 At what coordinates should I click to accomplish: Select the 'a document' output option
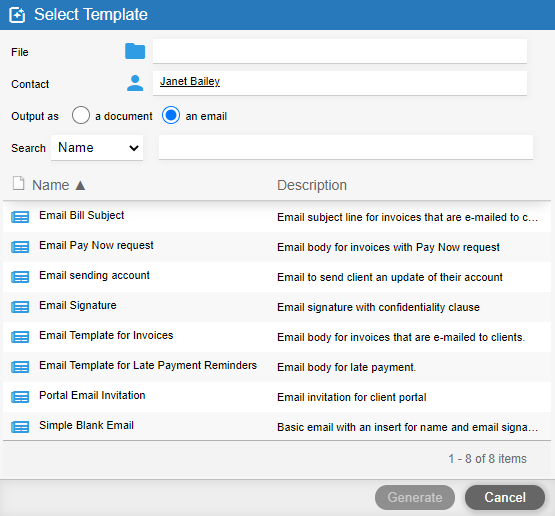[81, 115]
